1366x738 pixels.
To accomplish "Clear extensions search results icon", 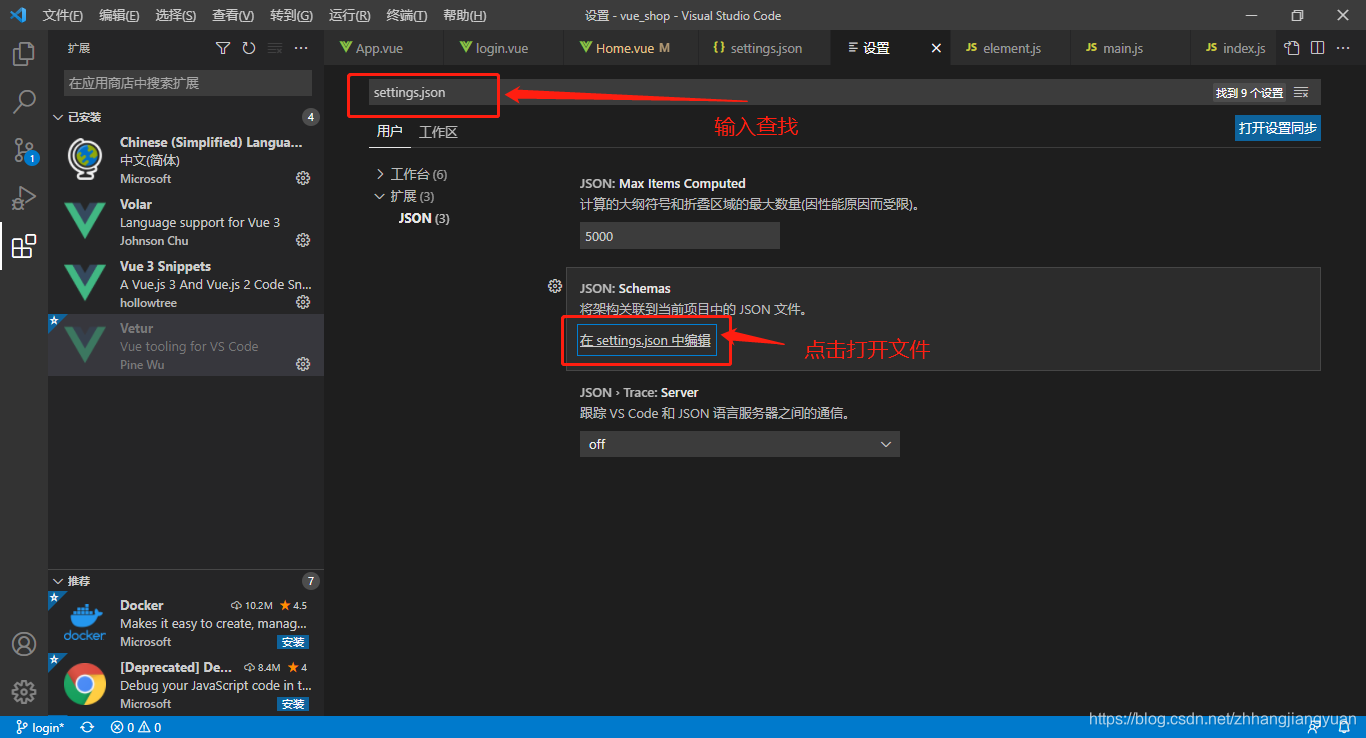I will 275,48.
